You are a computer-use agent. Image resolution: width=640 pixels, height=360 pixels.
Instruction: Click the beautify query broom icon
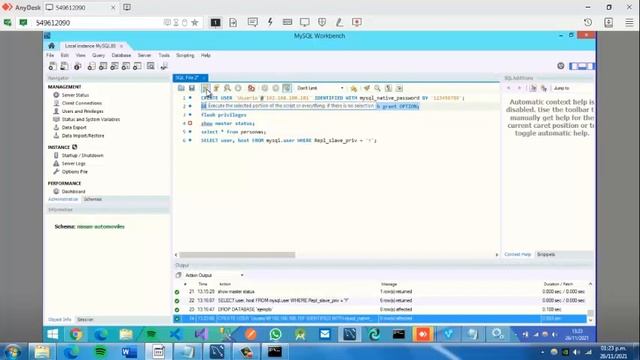[367, 88]
